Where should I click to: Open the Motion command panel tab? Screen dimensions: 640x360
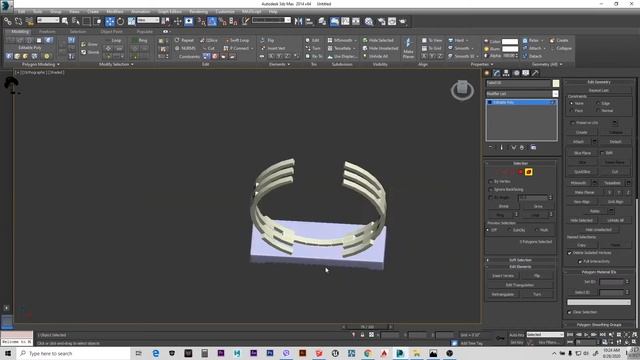point(516,73)
